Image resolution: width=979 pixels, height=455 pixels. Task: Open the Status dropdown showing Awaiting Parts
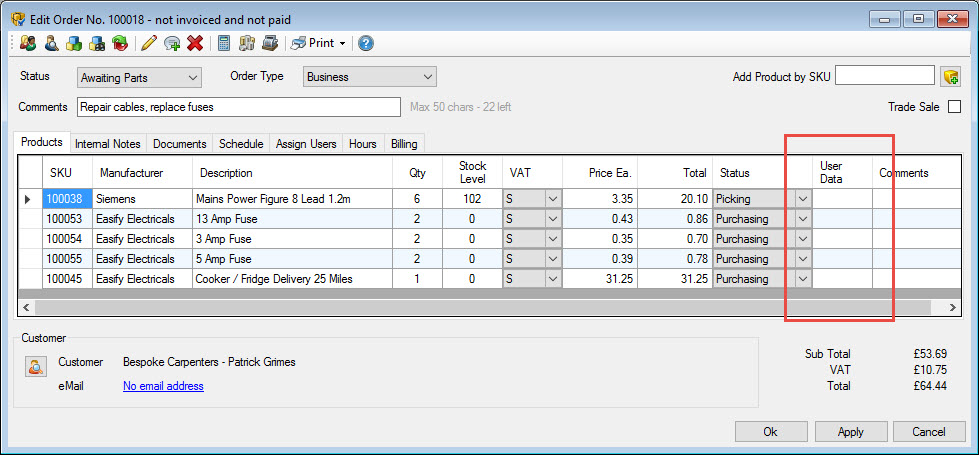(139, 77)
